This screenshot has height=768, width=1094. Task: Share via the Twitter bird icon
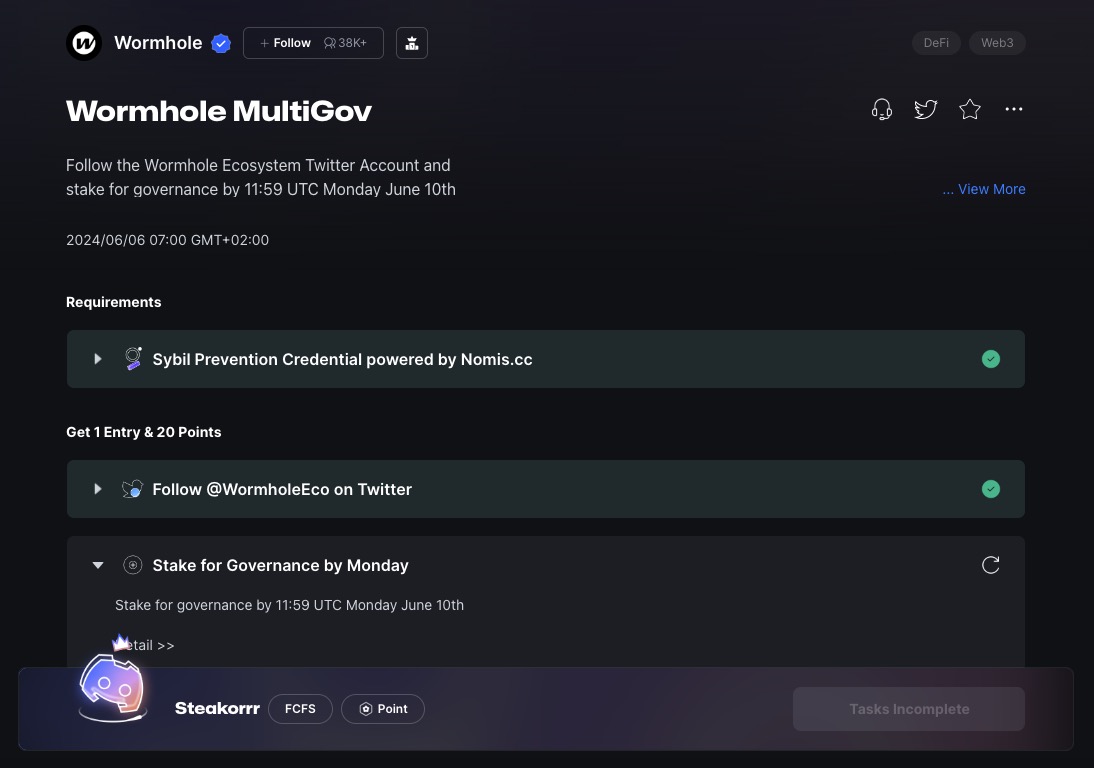(926, 109)
